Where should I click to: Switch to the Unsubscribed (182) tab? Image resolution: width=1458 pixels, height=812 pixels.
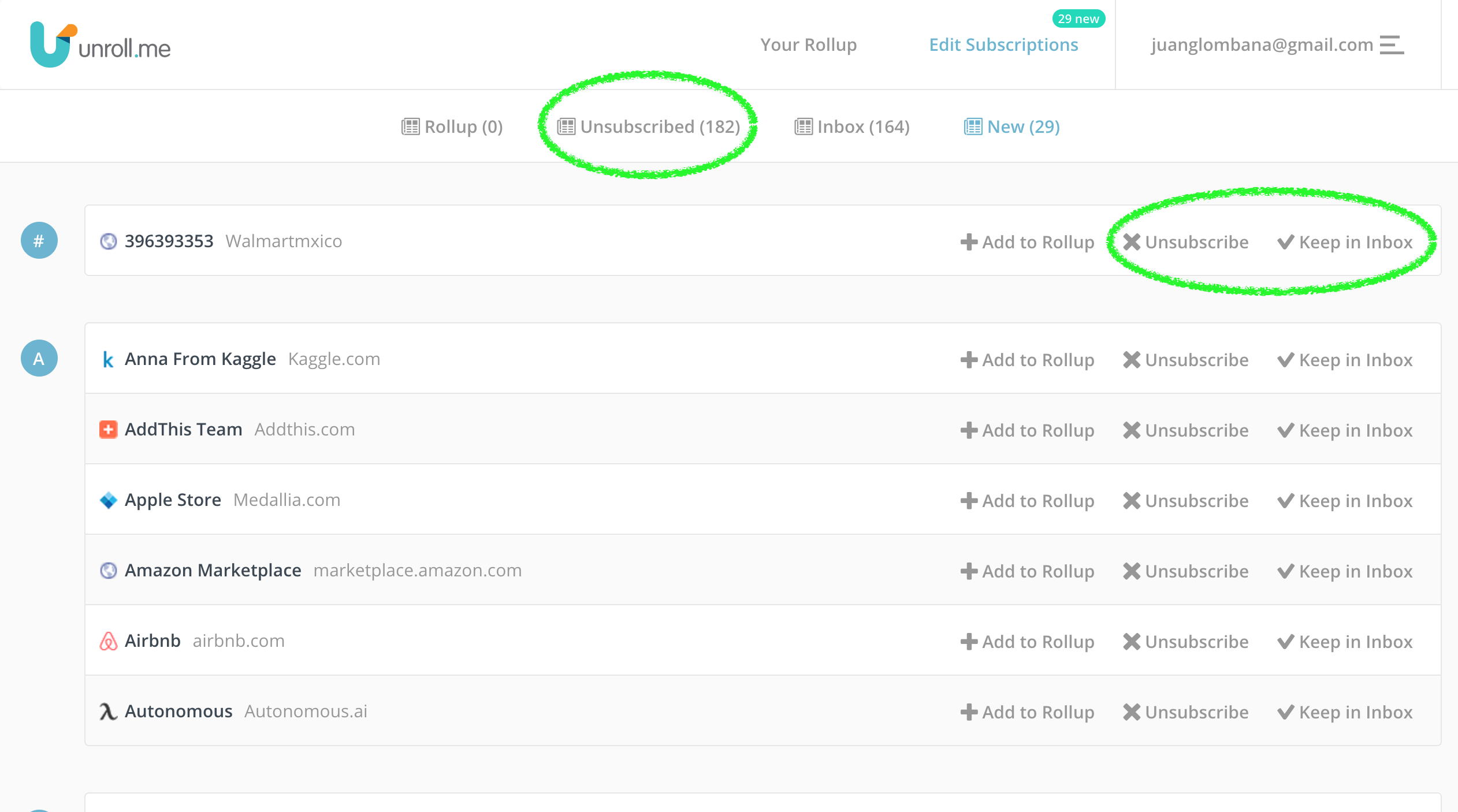[x=648, y=126]
